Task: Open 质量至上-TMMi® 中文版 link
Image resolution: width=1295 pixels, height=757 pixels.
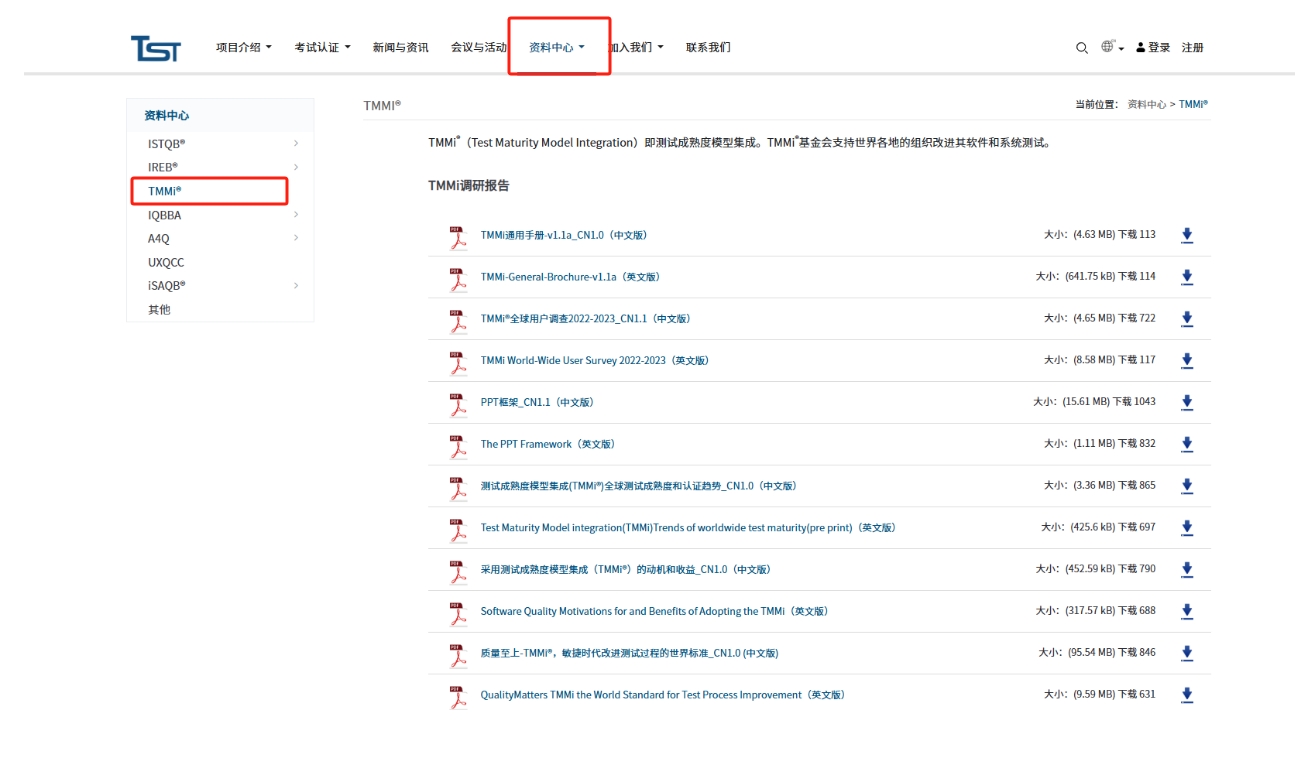Action: pyautogui.click(x=630, y=653)
